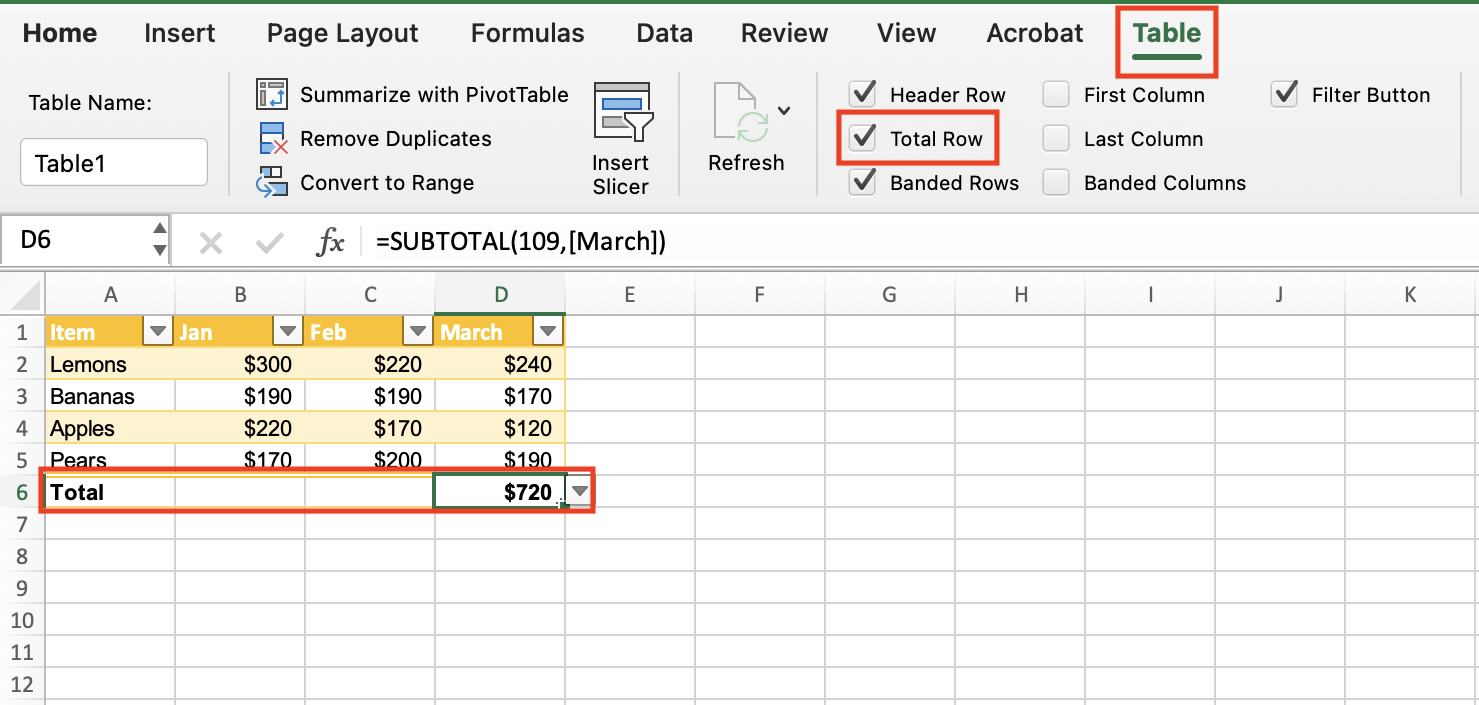Disable the Total Row option
Screen dimensions: 1479x705
[x=861, y=138]
